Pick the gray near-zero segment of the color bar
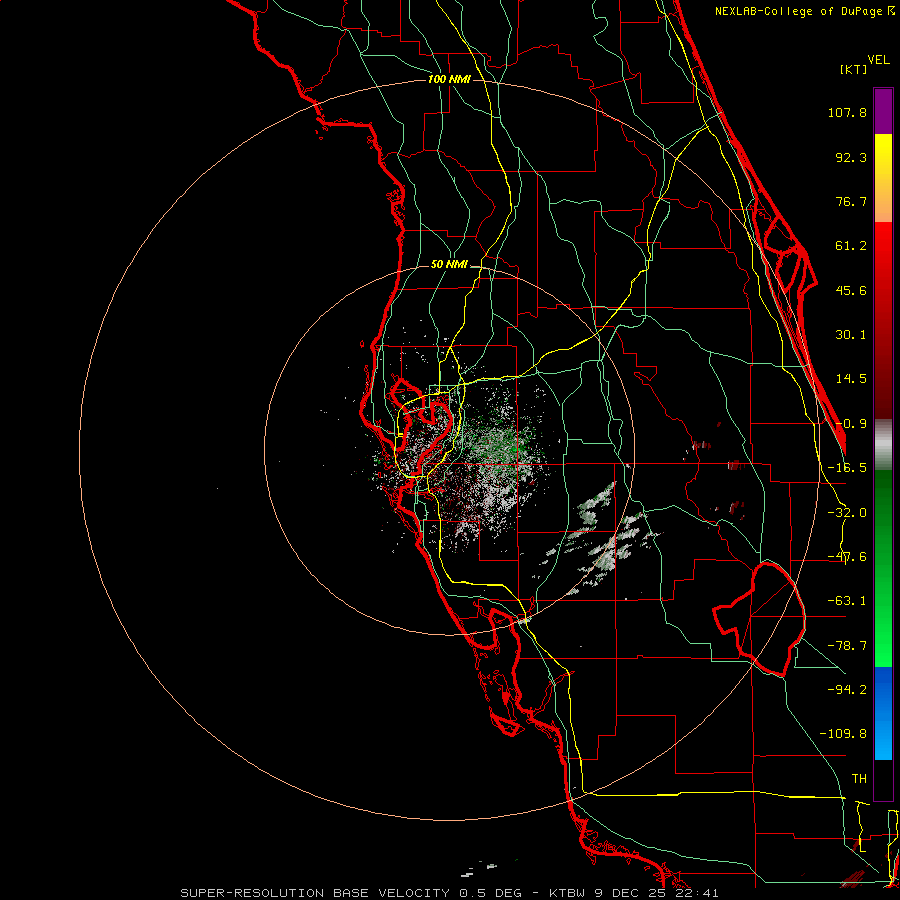900x900 pixels. (883, 445)
